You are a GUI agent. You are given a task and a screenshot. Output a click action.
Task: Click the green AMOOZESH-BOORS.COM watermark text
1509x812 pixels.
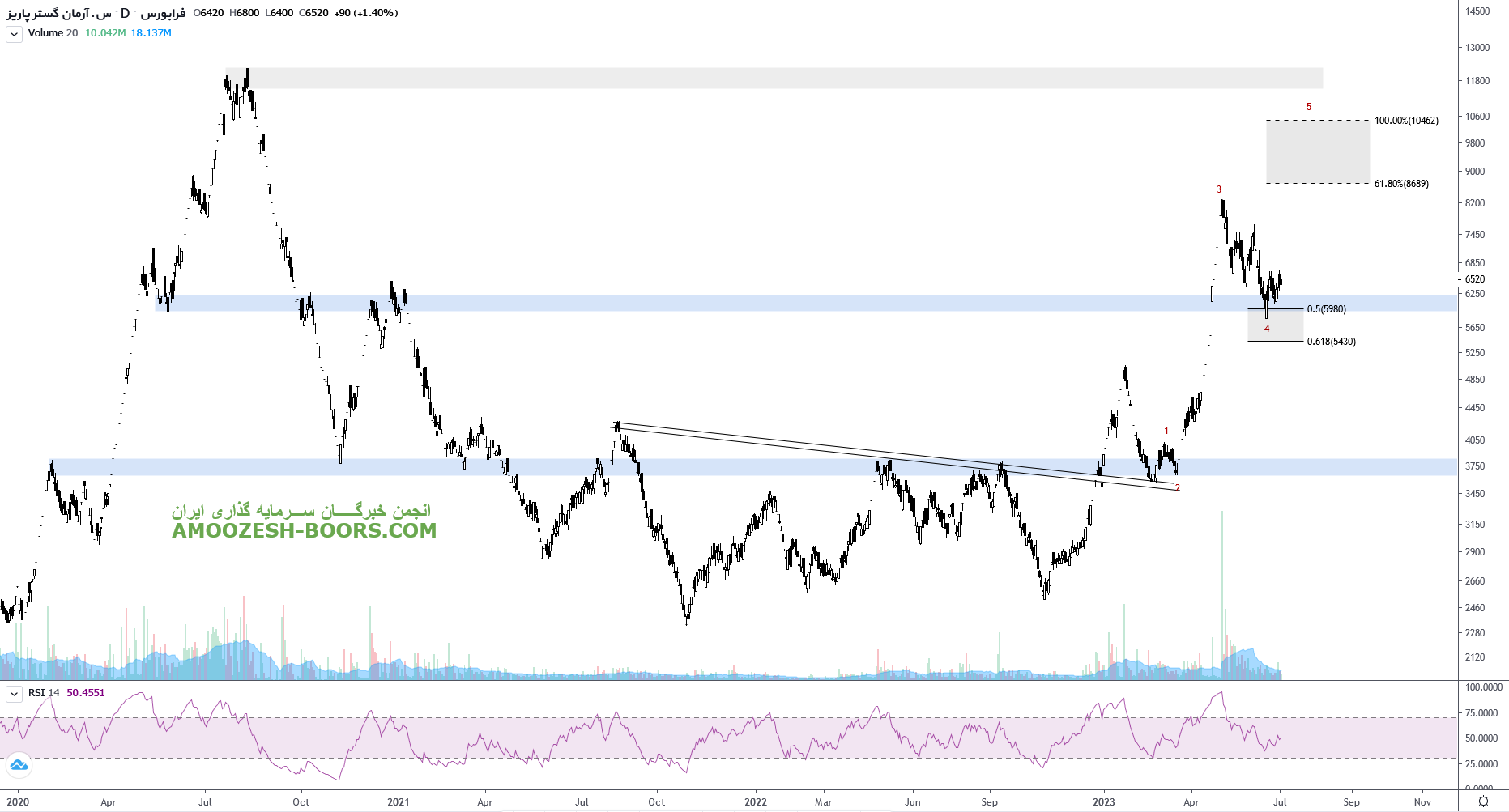[x=304, y=531]
